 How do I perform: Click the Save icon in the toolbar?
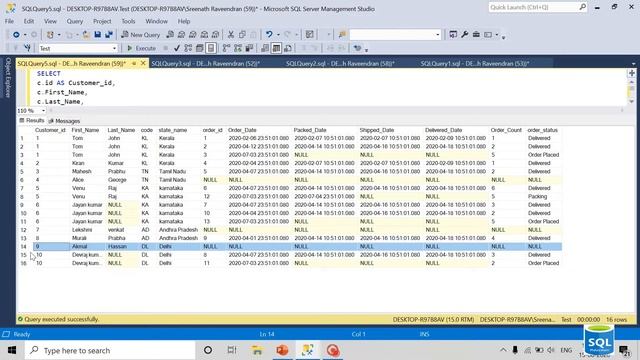98,35
